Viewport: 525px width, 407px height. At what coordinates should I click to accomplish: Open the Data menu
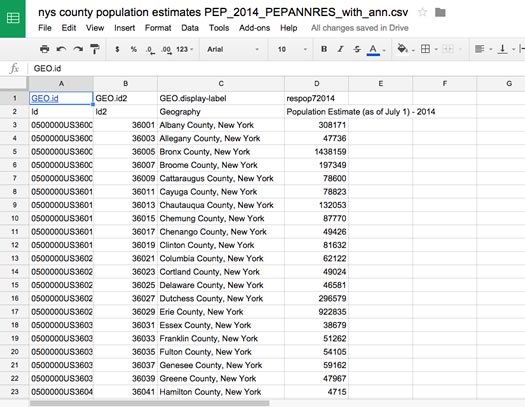click(190, 28)
